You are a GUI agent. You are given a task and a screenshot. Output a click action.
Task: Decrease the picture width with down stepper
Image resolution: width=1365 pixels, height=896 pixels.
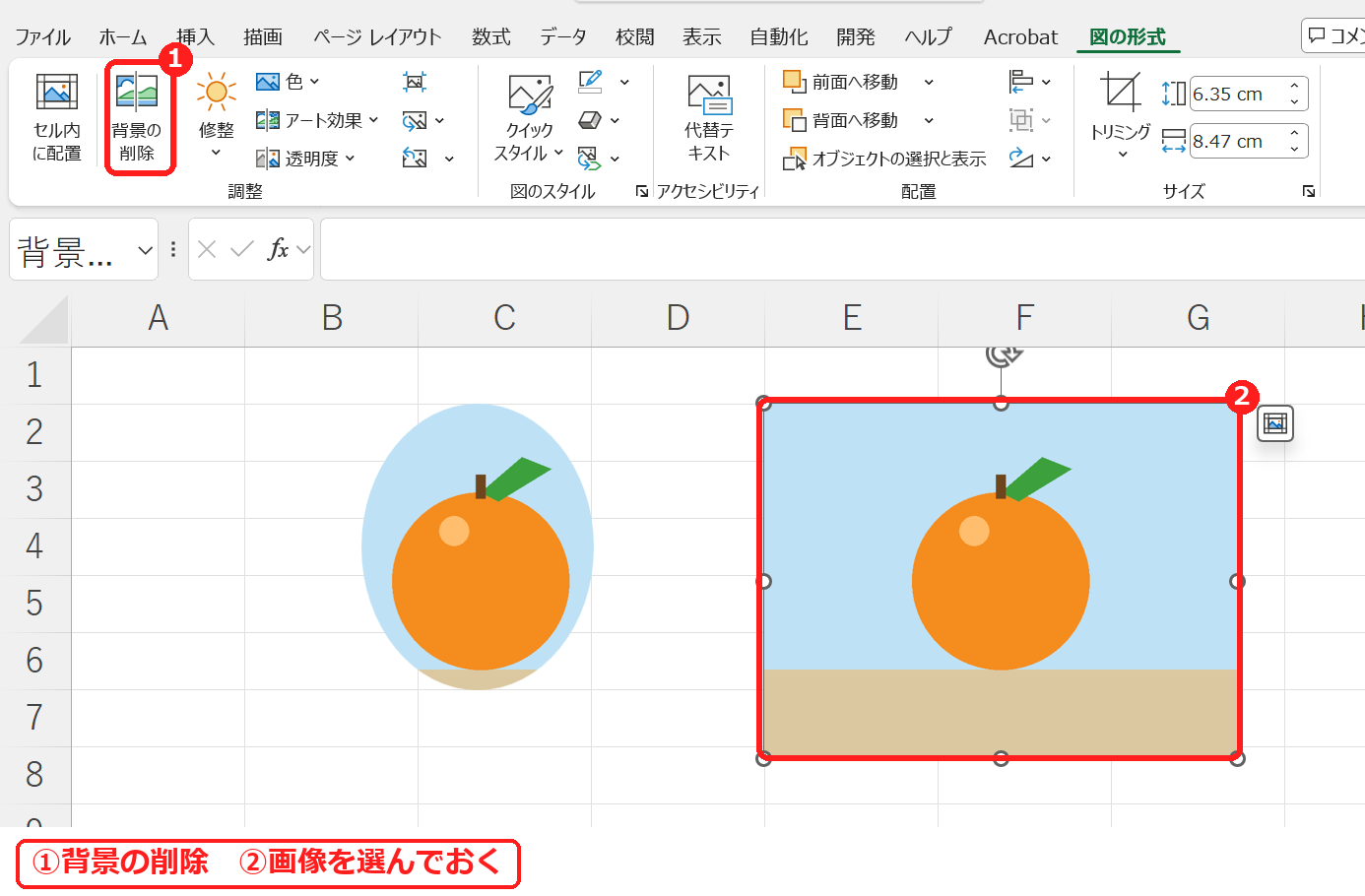(x=1294, y=150)
